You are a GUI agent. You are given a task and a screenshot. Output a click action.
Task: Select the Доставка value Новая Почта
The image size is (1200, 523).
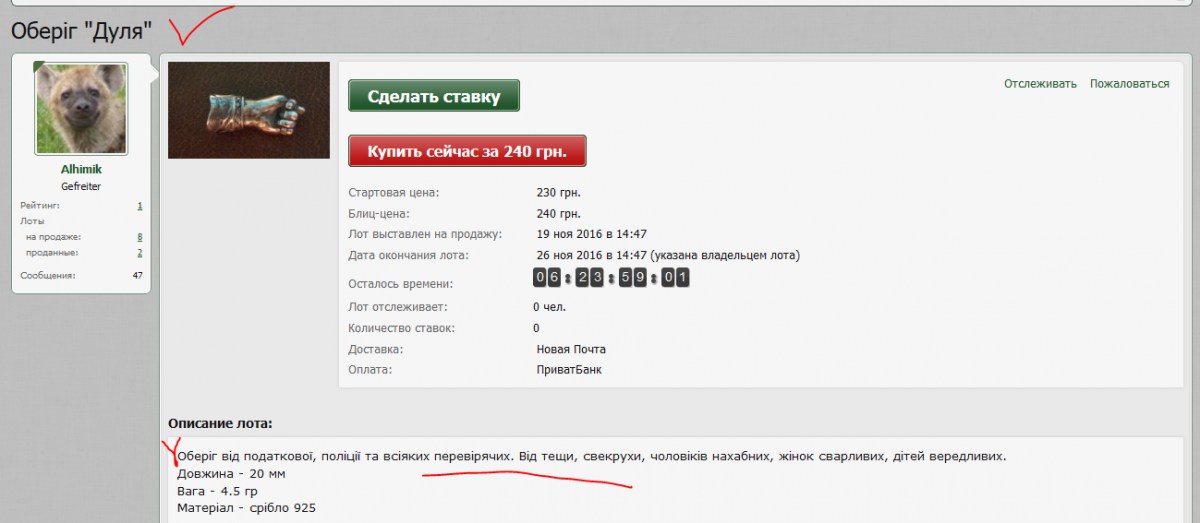(x=571, y=349)
